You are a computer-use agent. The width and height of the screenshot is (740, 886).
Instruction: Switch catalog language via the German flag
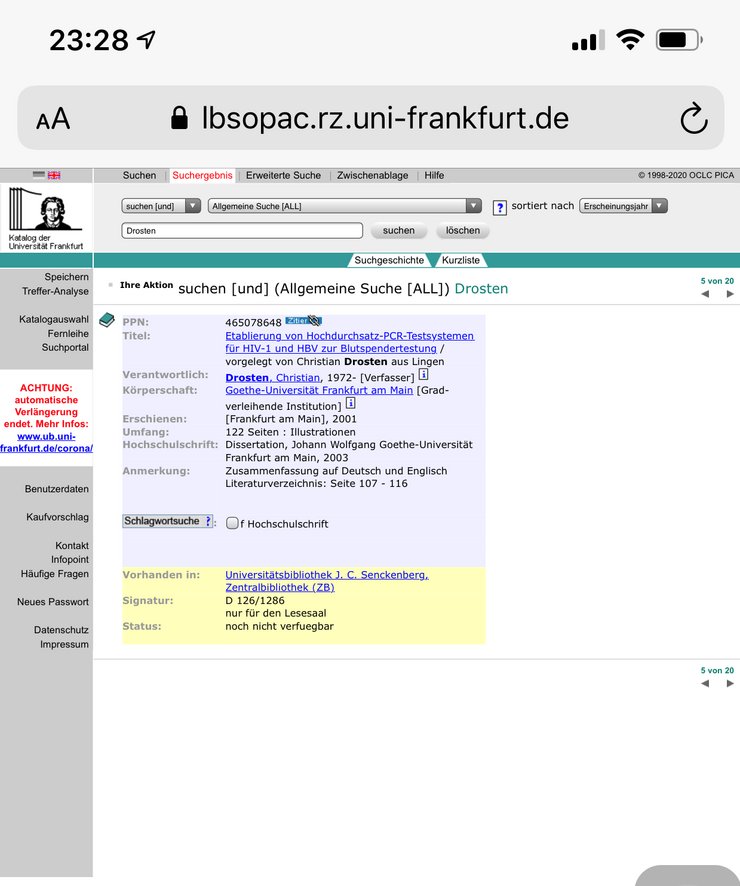[39, 175]
